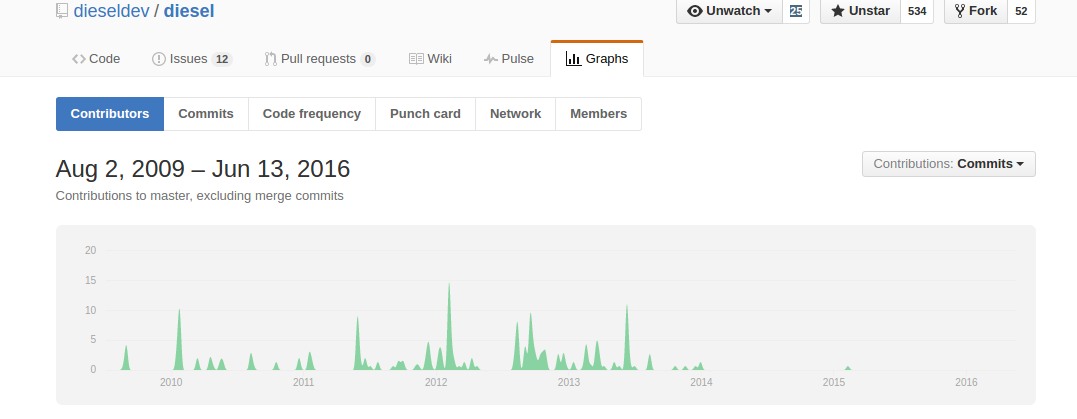Click the Pull requests count badge 0
Image resolution: width=1077 pixels, height=419 pixels.
point(367,59)
